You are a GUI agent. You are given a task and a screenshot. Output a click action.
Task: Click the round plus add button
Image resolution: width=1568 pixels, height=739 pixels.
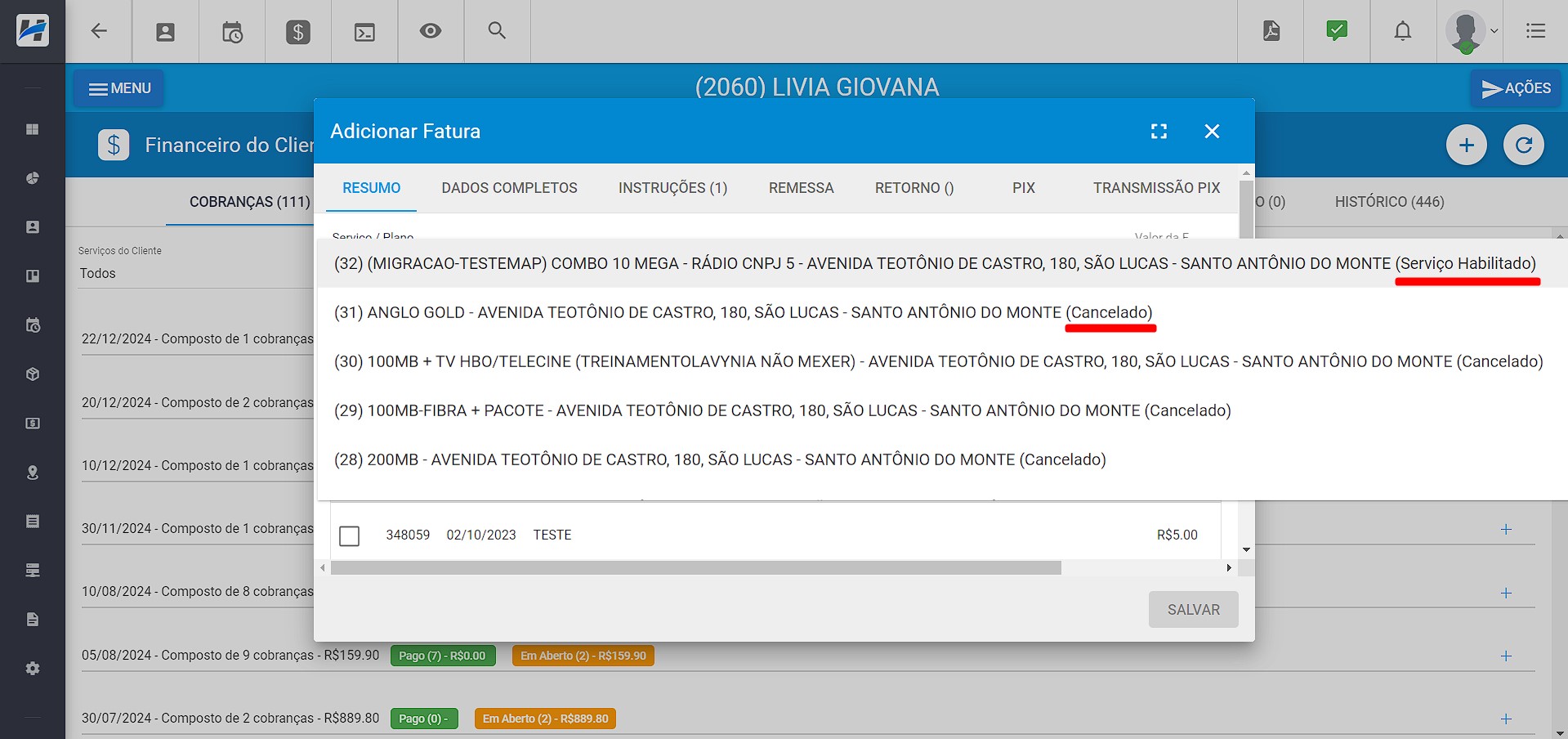pos(1467,145)
